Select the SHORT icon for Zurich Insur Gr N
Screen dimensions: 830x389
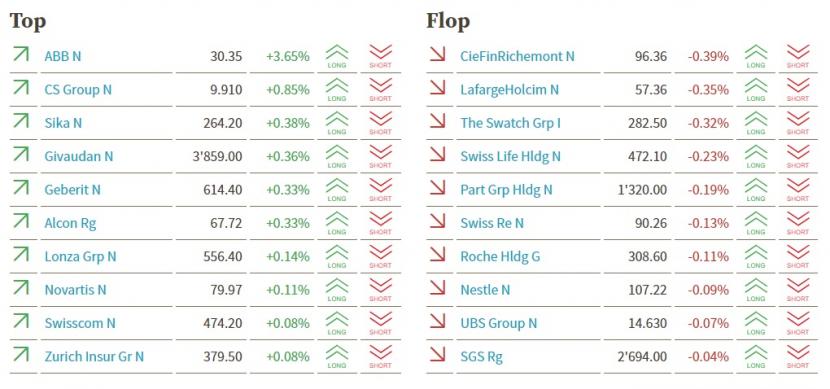(380, 356)
